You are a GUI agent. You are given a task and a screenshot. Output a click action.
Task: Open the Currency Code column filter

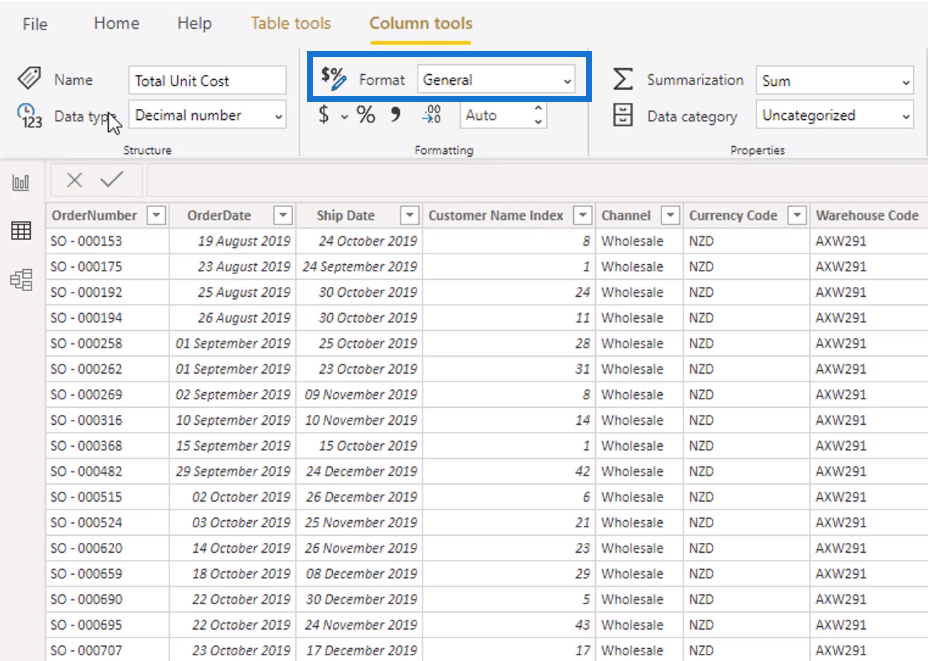pyautogui.click(x=797, y=215)
